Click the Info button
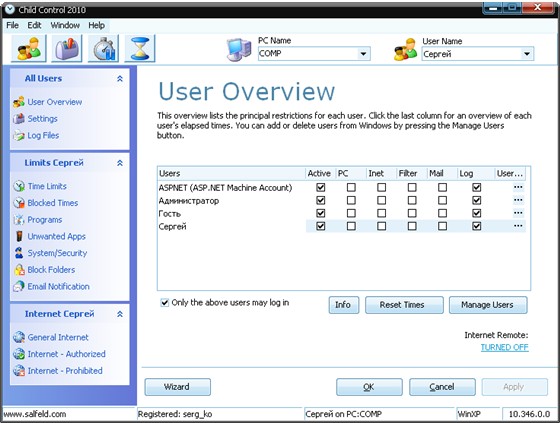Screen dimensions: 560x423 tap(344, 305)
